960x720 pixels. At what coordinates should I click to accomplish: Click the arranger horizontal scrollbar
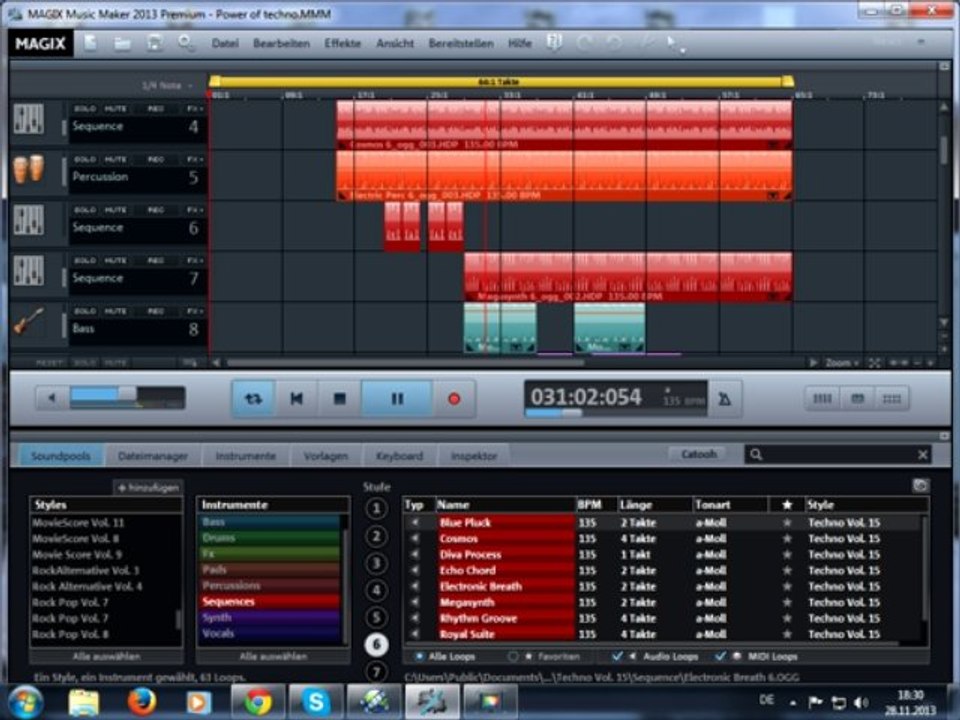click(x=404, y=363)
